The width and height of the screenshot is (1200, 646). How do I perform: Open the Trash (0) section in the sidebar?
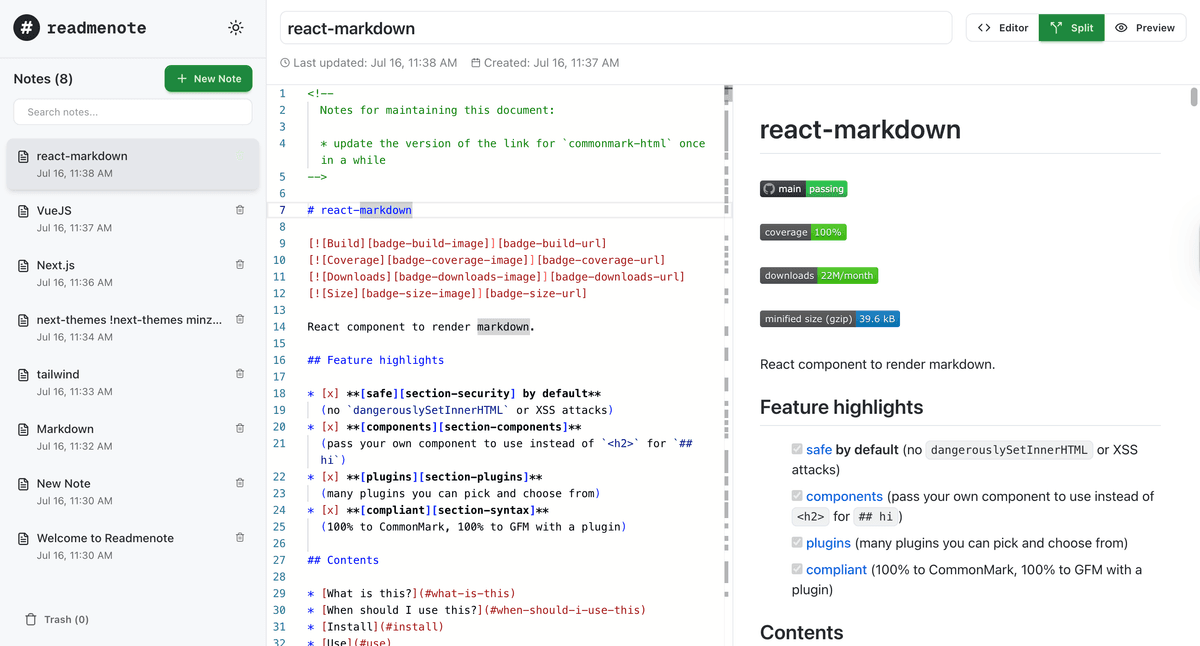[57, 619]
